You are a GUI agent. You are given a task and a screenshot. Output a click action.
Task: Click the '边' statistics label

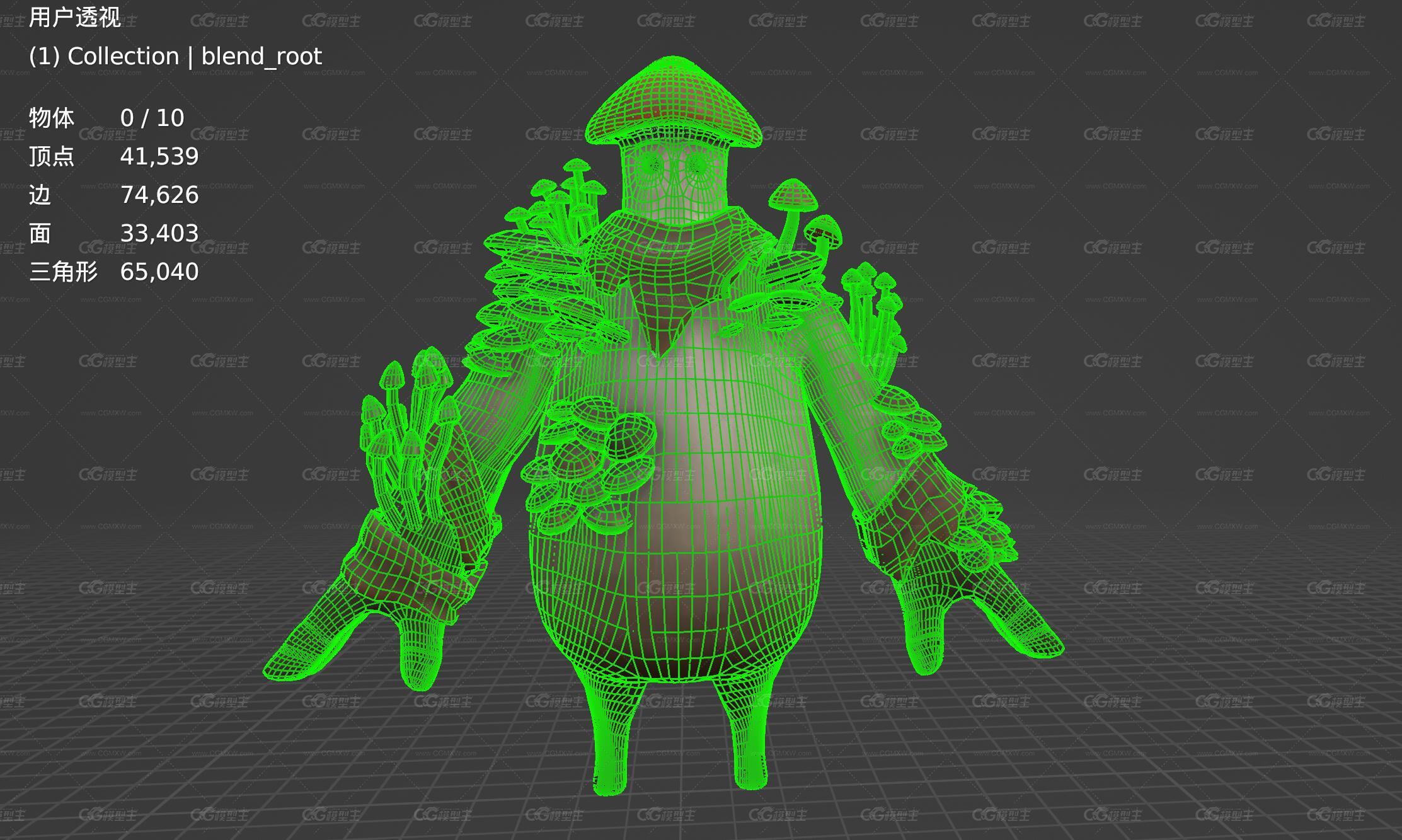tap(40, 195)
